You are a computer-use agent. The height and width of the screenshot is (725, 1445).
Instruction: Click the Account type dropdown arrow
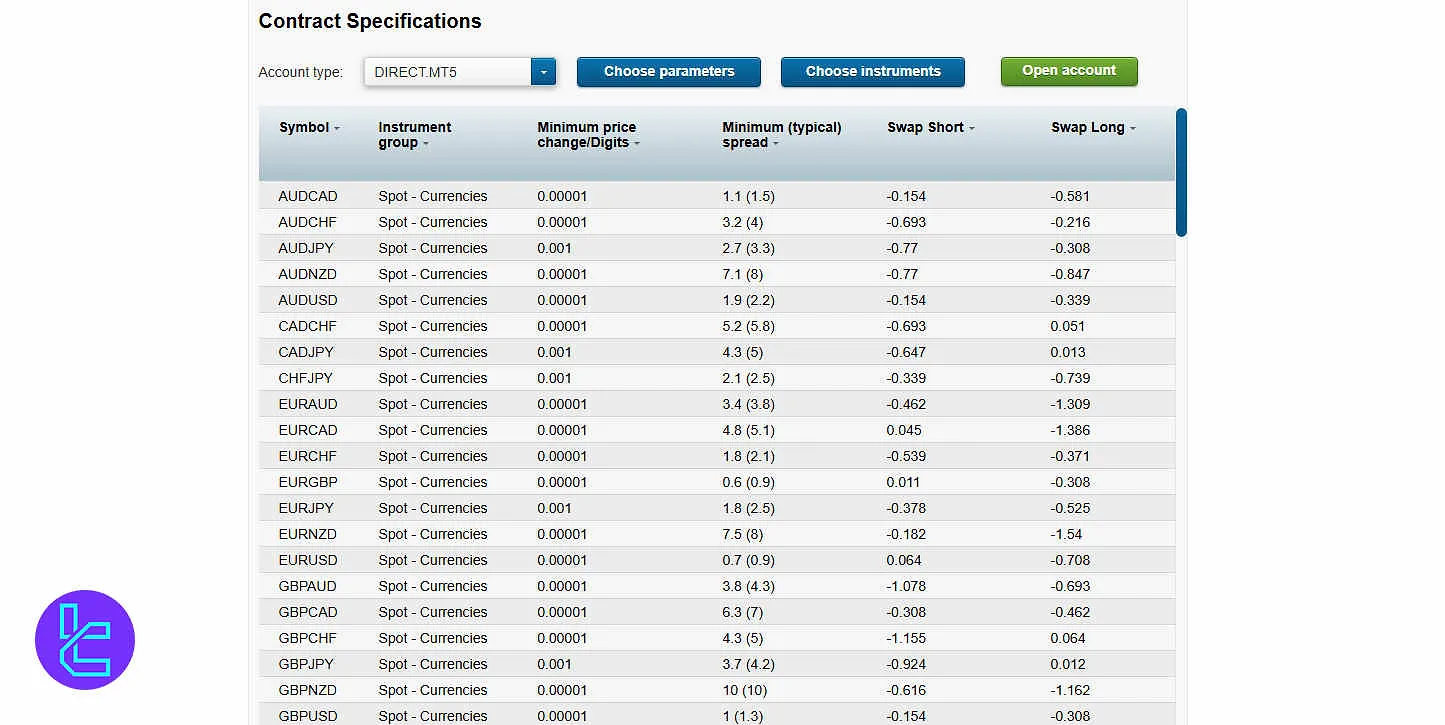543,72
